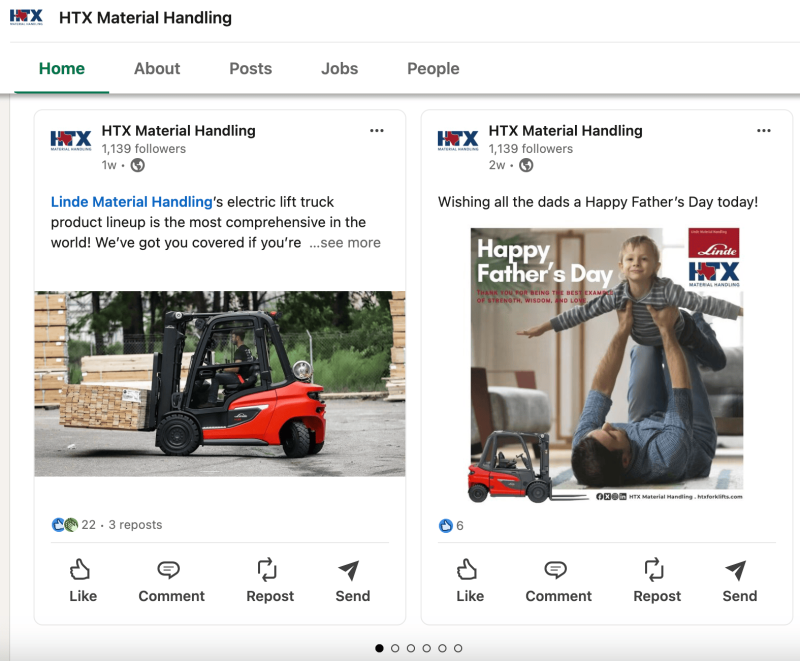Open the Posts tab
Screen dimensions: 800x661
pos(251,68)
